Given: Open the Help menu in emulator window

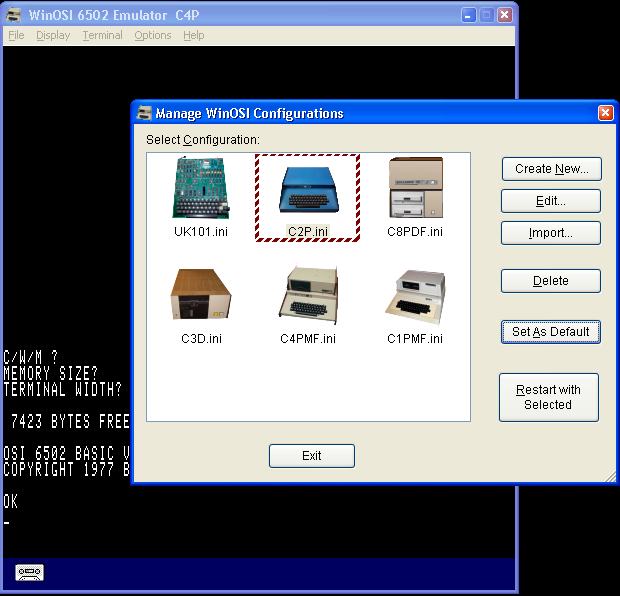Looking at the screenshot, I should [194, 35].
